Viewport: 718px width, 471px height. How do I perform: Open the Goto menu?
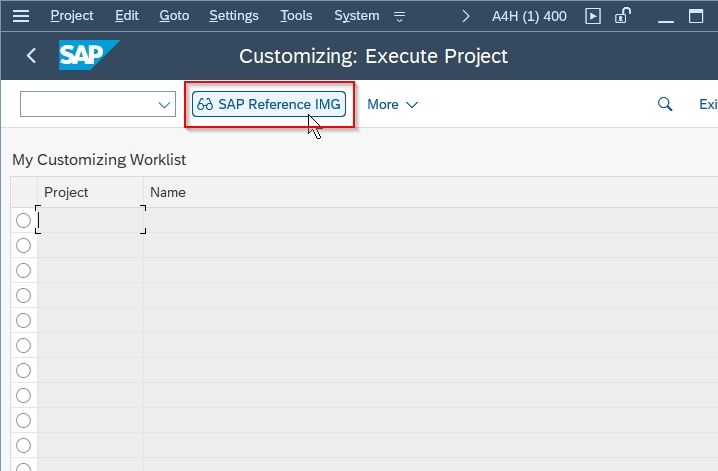[x=174, y=16]
